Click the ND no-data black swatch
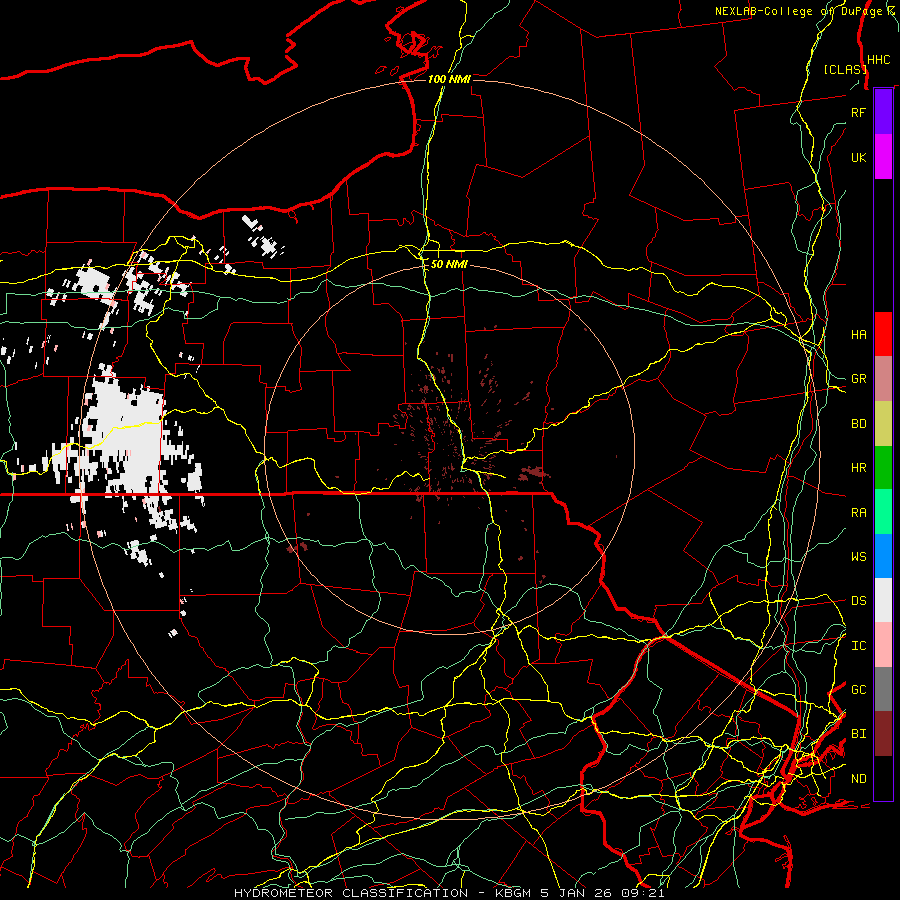The height and width of the screenshot is (900, 900). pyautogui.click(x=883, y=778)
